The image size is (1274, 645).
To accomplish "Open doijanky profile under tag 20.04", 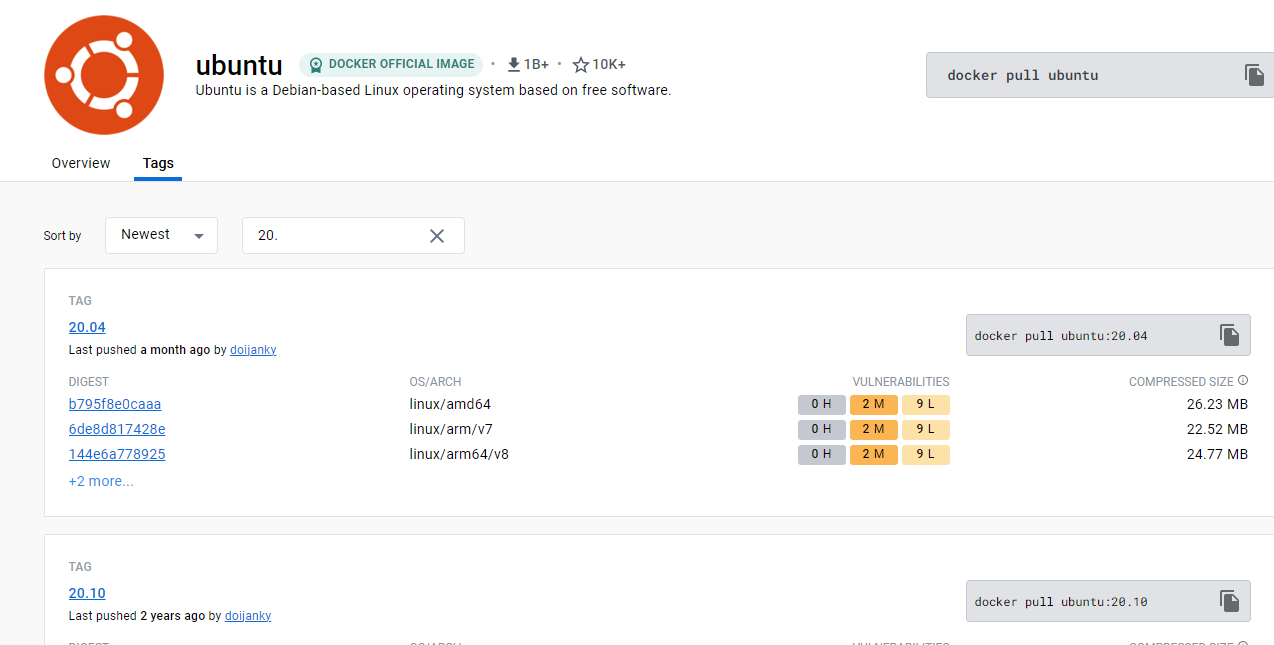I will click(x=253, y=350).
